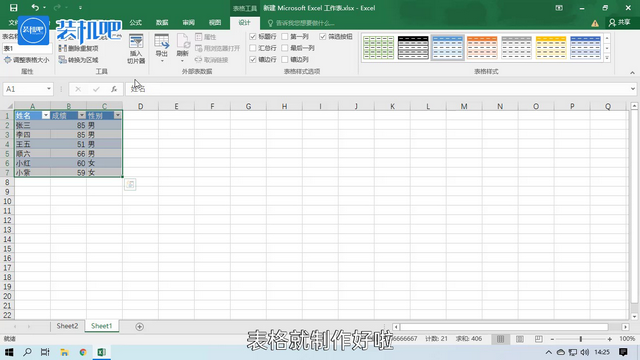
Task: Switch to Page Break Preview in the status bar
Action: pos(539,339)
